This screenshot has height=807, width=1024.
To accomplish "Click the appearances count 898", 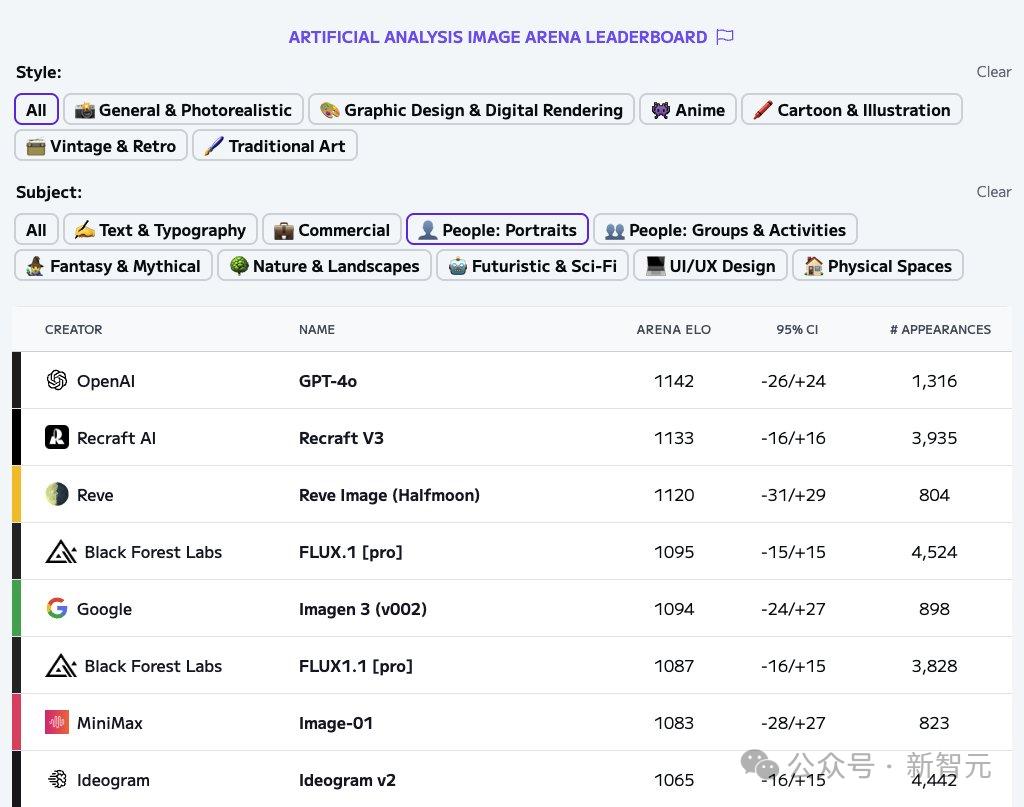I will click(x=935, y=609).
